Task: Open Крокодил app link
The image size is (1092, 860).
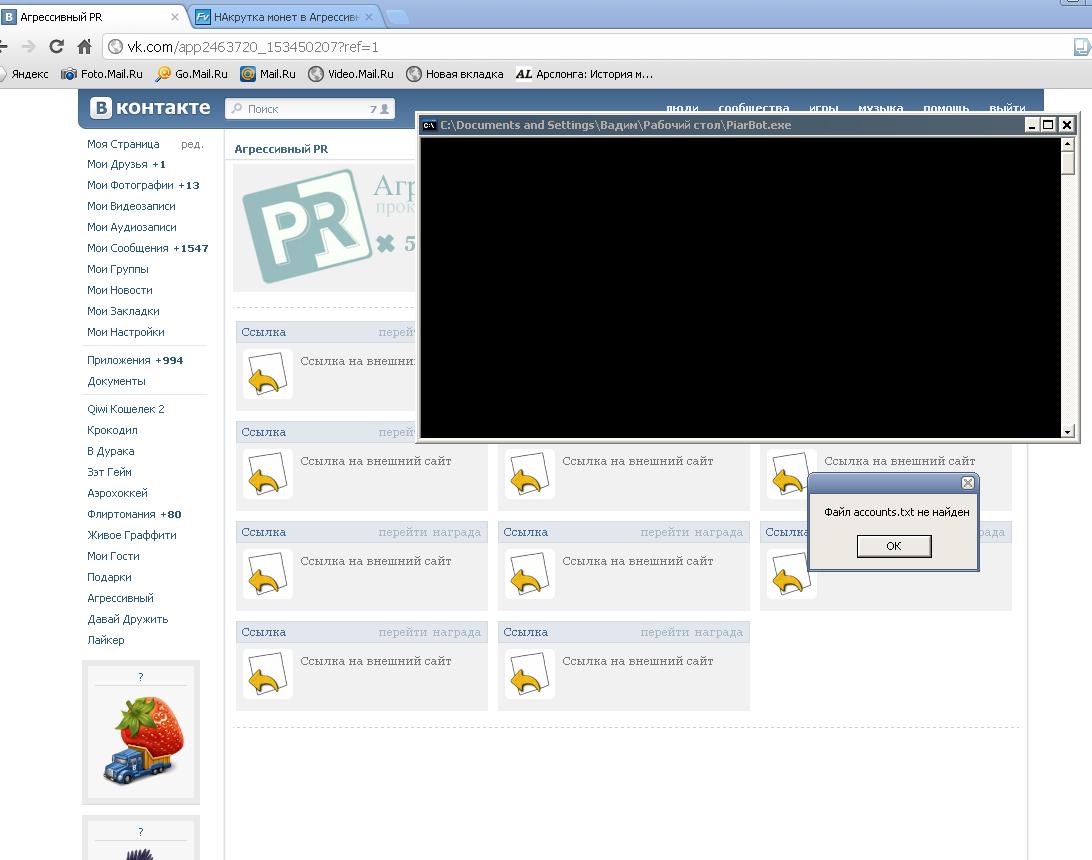Action: tap(112, 430)
